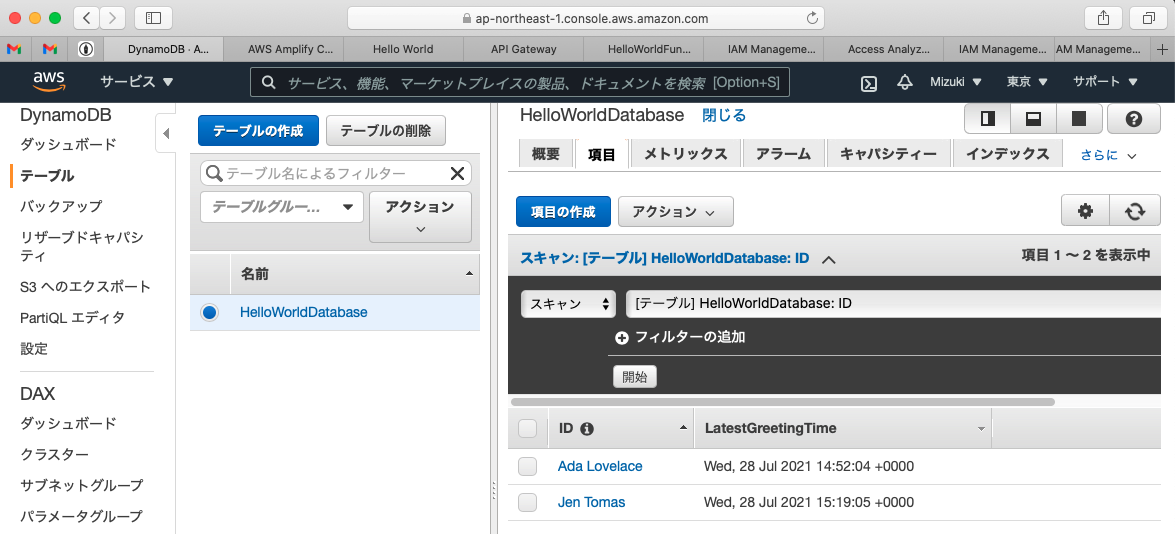Image resolution: width=1175 pixels, height=534 pixels.
Task: Open the キャパシティー tab
Action: tap(889, 154)
